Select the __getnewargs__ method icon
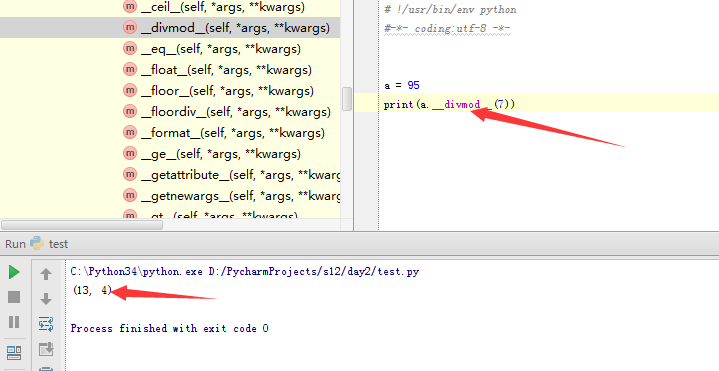Viewport: 719px width, 371px height. tap(130, 195)
